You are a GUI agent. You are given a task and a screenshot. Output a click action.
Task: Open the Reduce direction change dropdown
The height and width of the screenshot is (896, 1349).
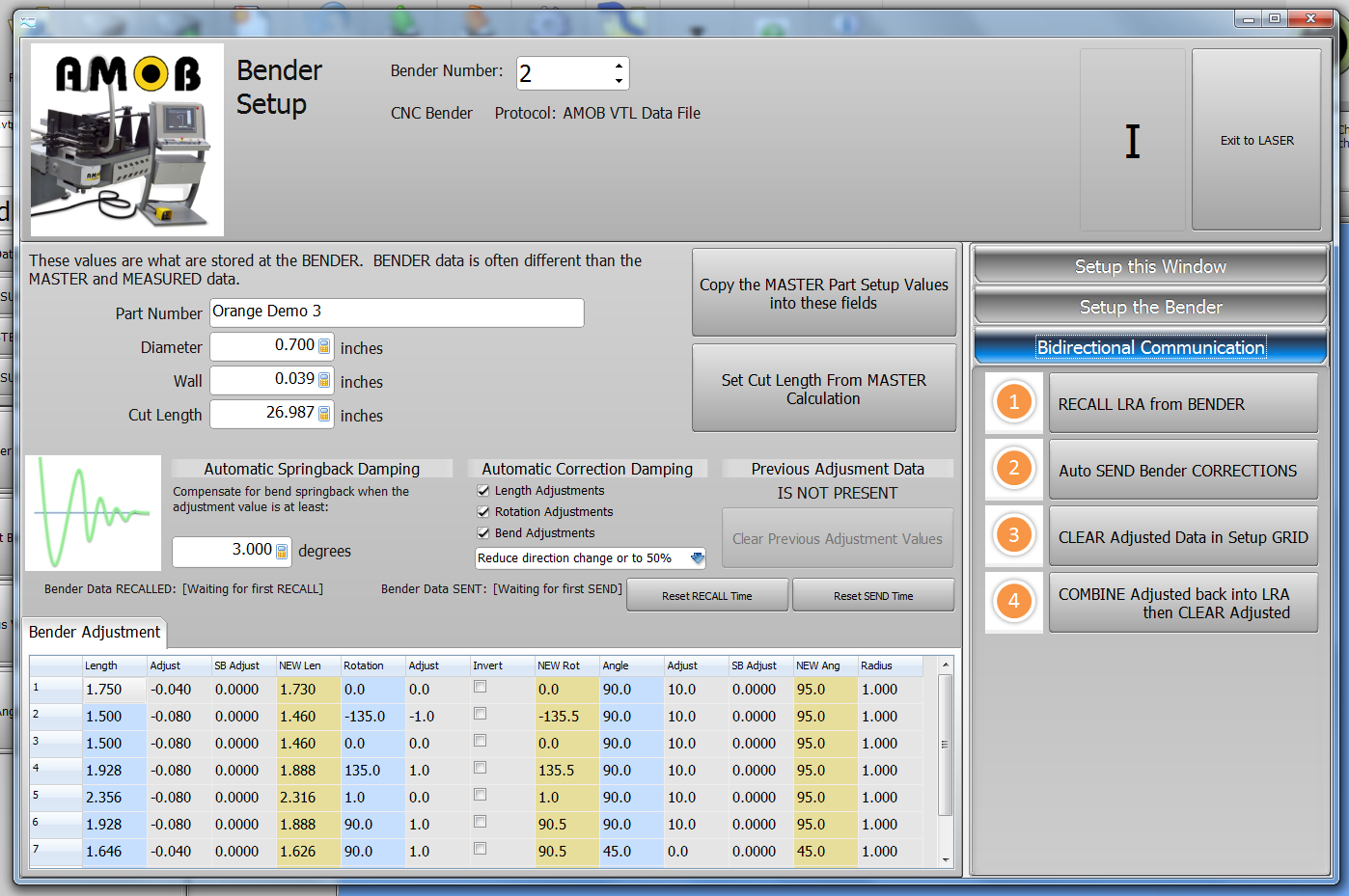click(x=697, y=558)
